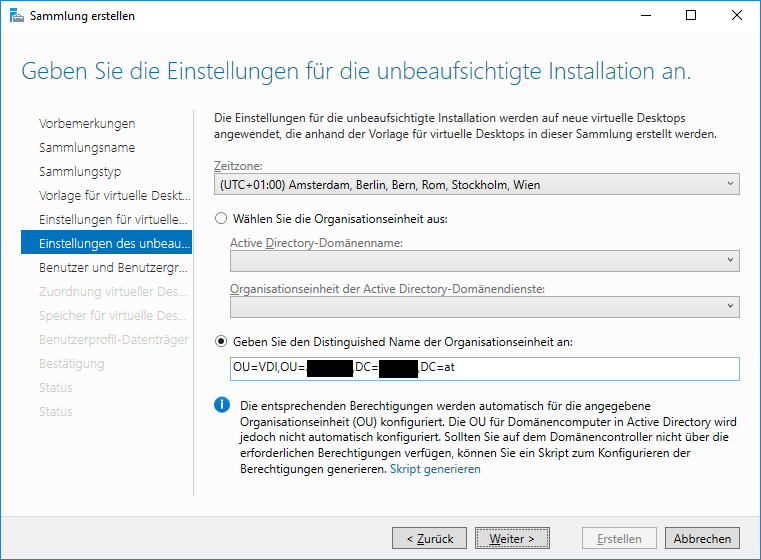Image resolution: width=761 pixels, height=560 pixels.
Task: Maximize the wizard window
Action: [x=691, y=16]
